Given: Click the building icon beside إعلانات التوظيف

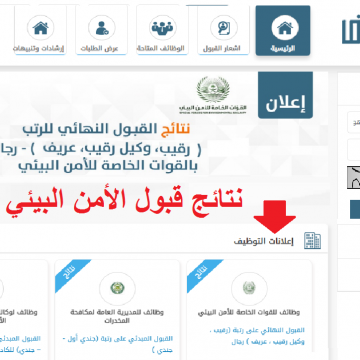Looking at the screenshot, I should [312, 241].
